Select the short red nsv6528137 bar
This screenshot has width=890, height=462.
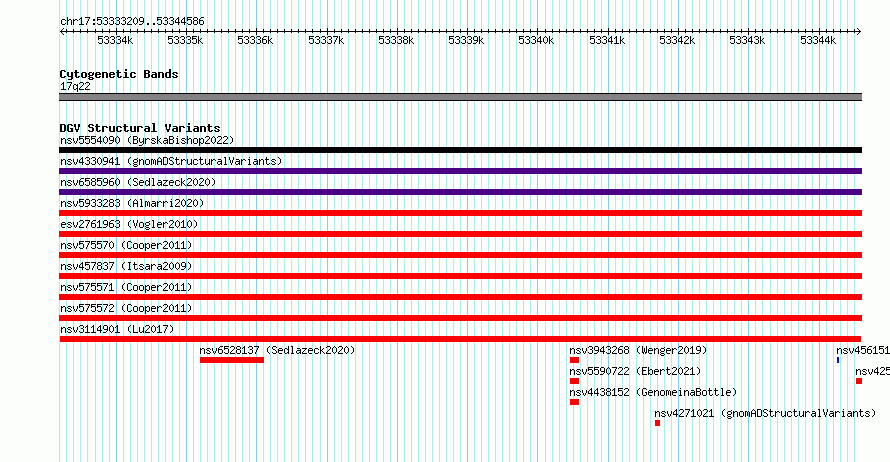(232, 360)
